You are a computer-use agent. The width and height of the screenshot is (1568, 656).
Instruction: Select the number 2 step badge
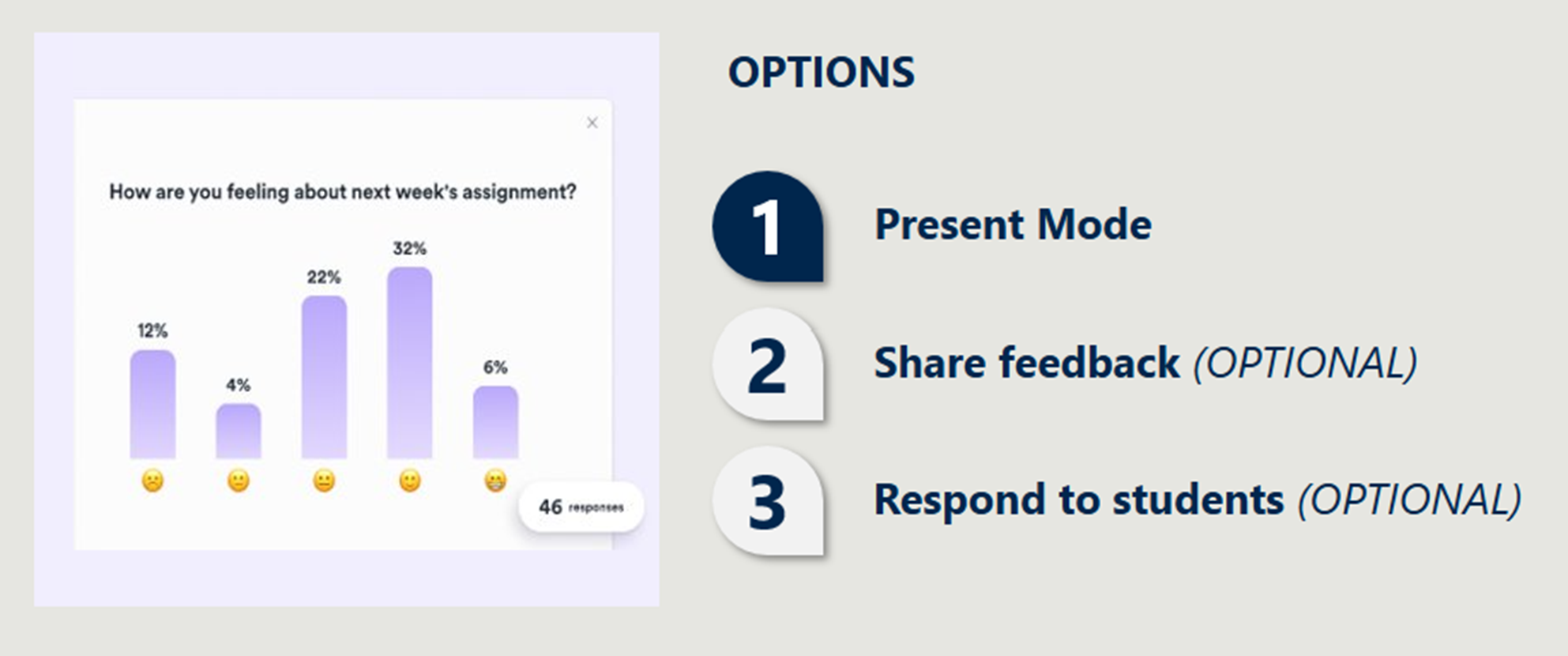(x=768, y=364)
